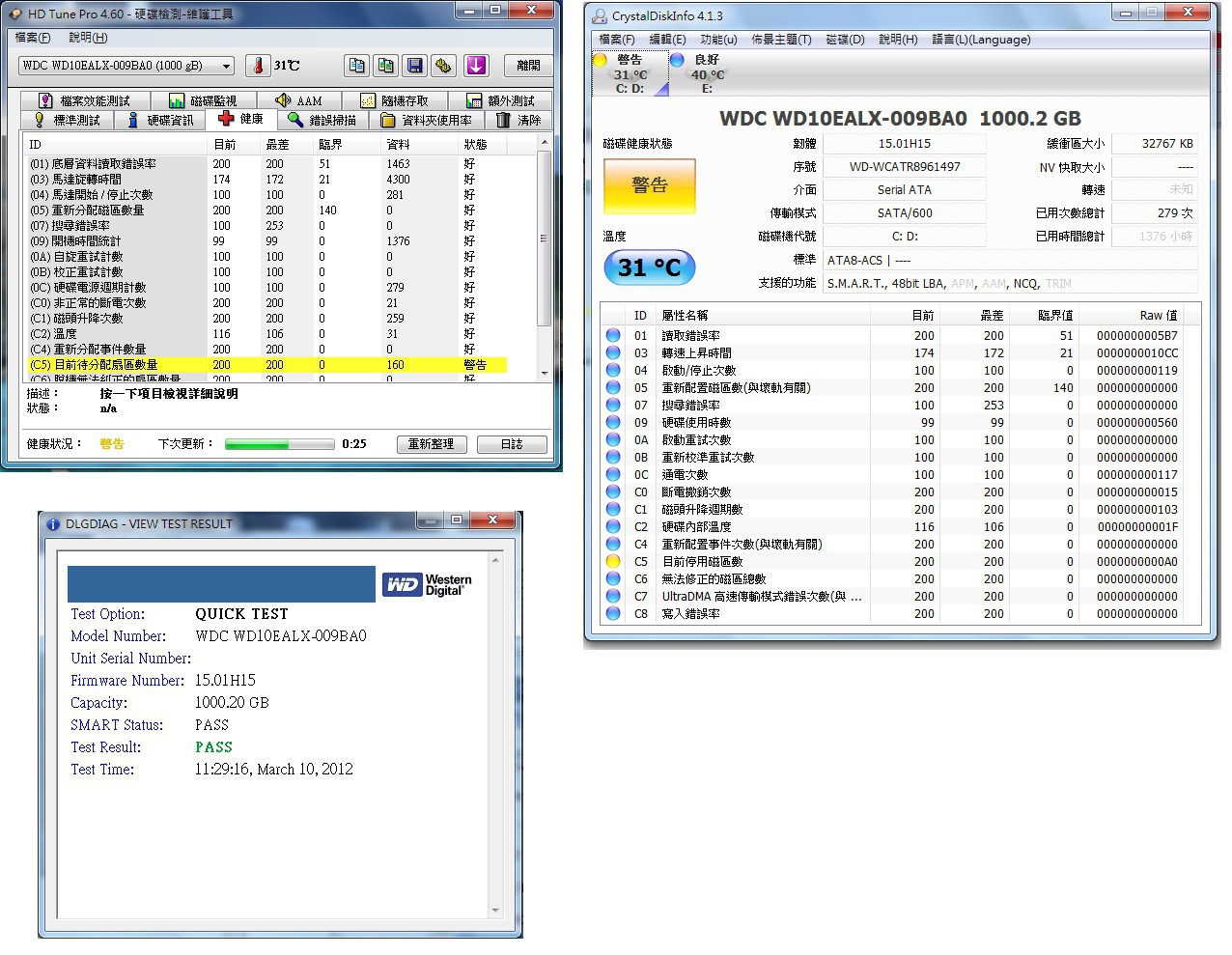Image resolution: width=1232 pixels, height=955 pixels.
Task: Open the 磁碟監視 tab in HD Tune
Action: (204, 100)
